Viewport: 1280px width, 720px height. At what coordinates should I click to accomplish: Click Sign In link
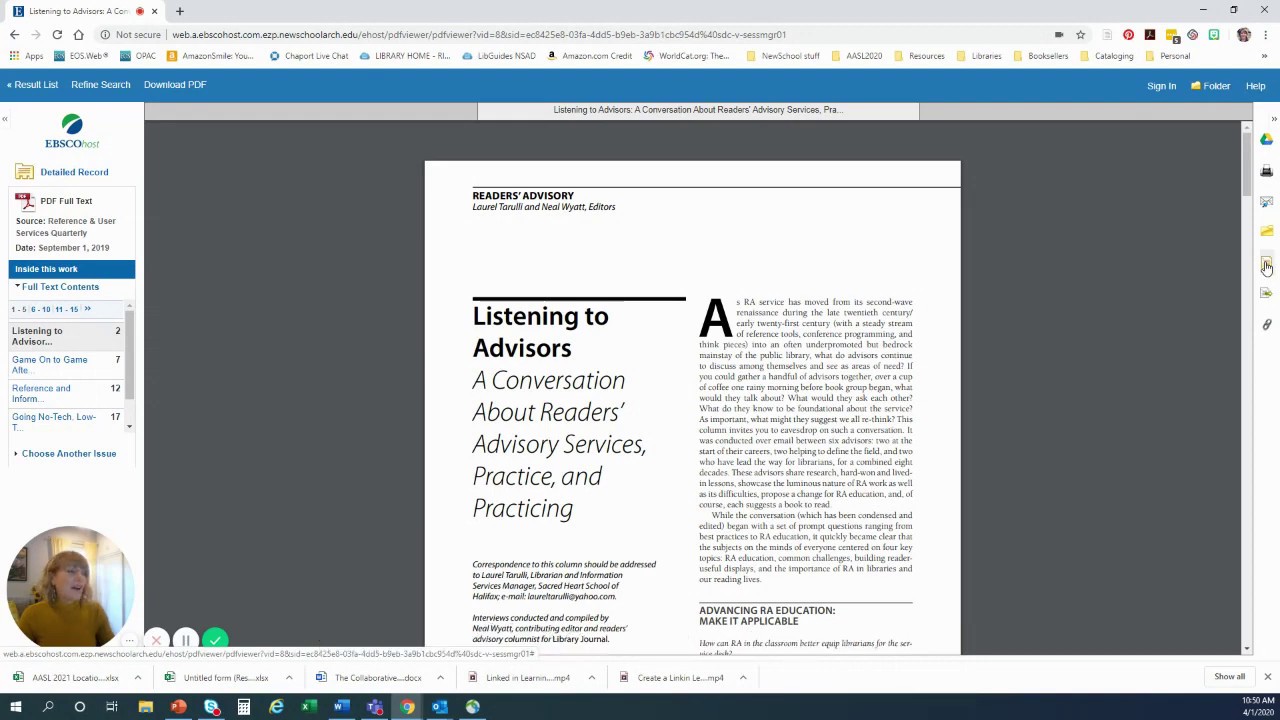point(1161,86)
